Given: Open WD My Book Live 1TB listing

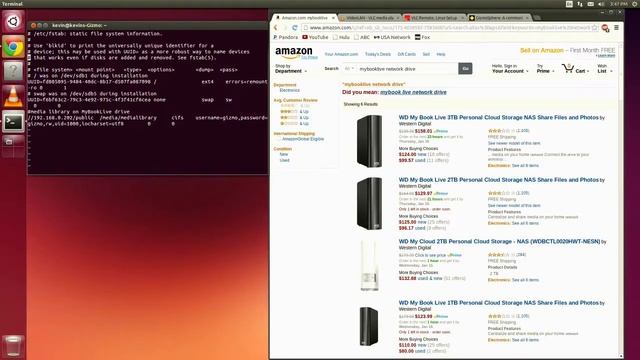Looking at the screenshot, I should tap(498, 303).
